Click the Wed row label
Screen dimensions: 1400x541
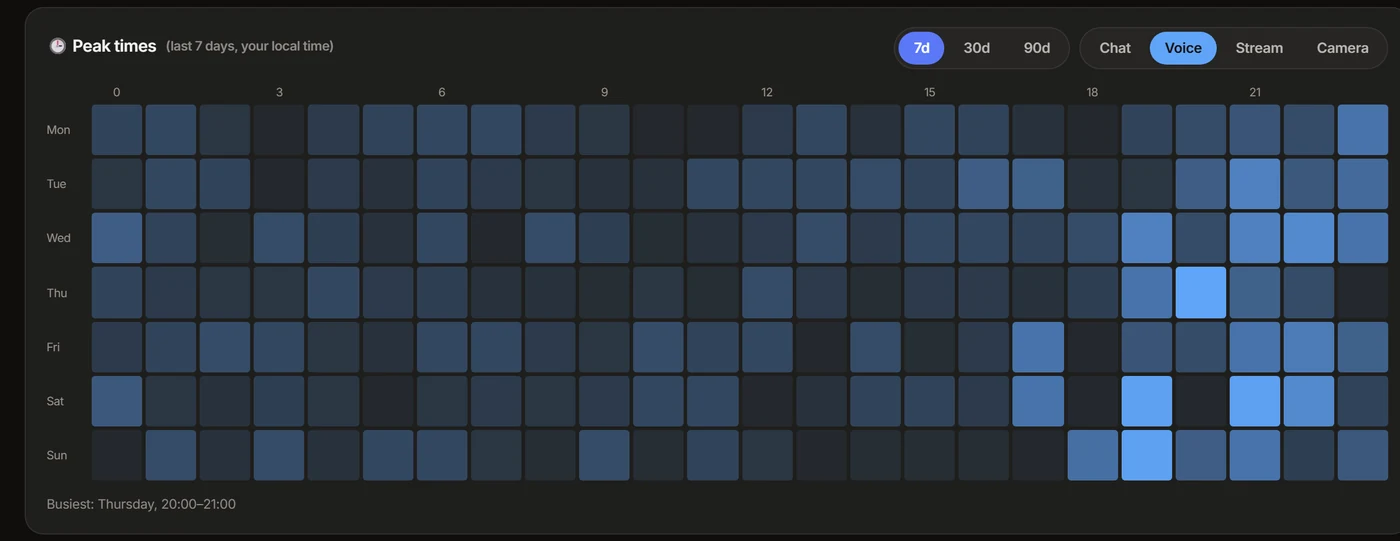(58, 238)
